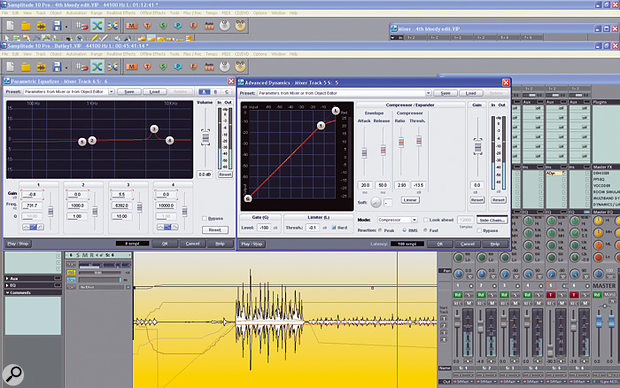Click New project icon in 4th Moody edit window toolbar

[x=10, y=26]
